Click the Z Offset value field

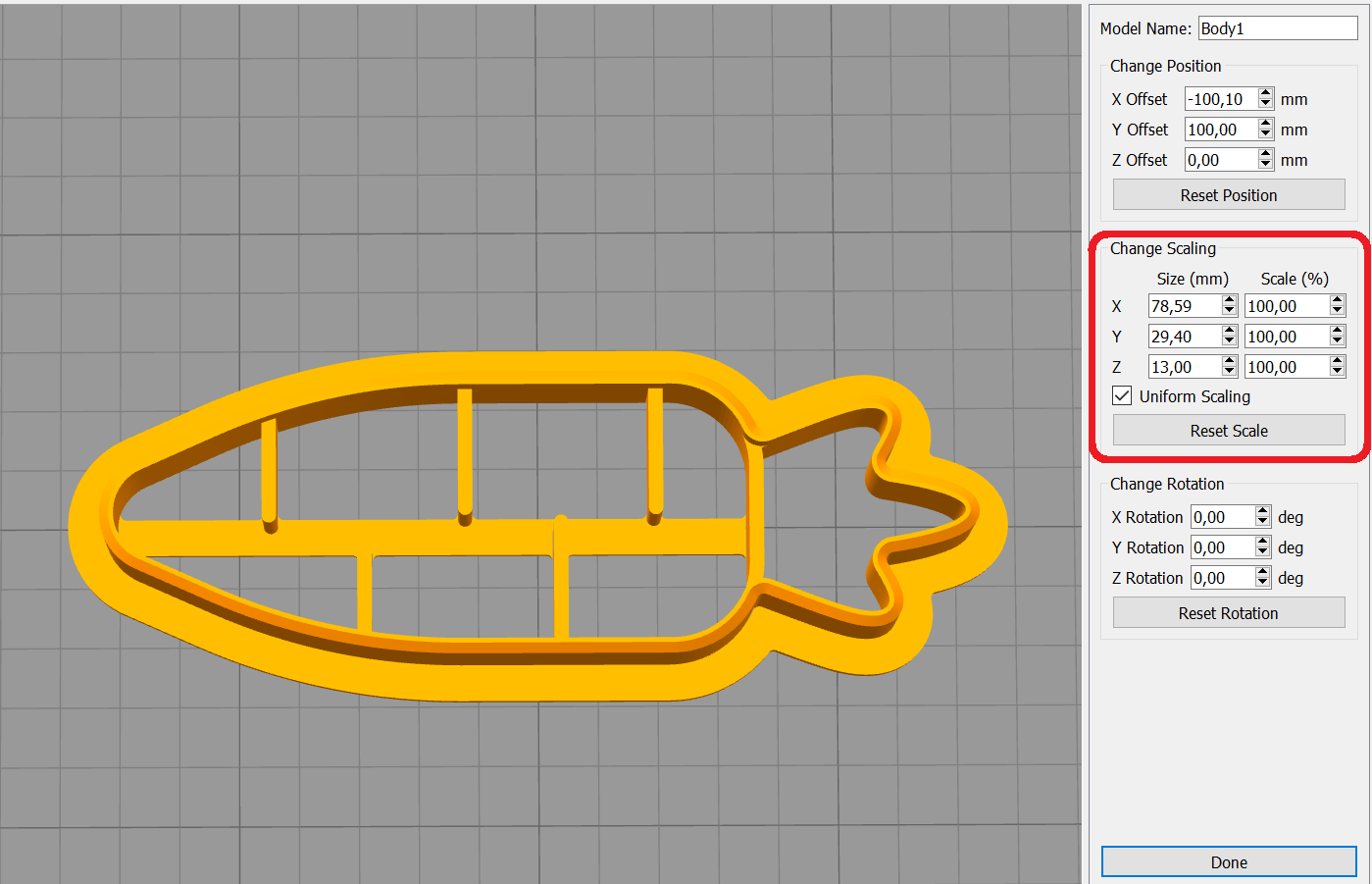point(1220,160)
